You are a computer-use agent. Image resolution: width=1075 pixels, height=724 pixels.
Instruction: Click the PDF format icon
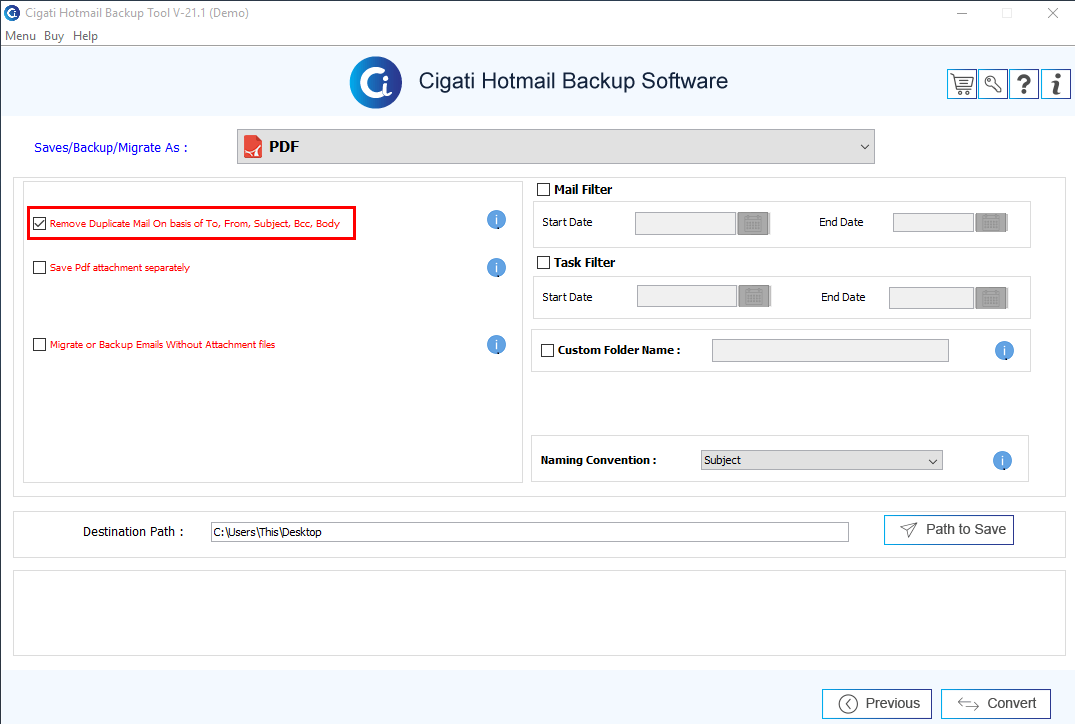pos(253,147)
